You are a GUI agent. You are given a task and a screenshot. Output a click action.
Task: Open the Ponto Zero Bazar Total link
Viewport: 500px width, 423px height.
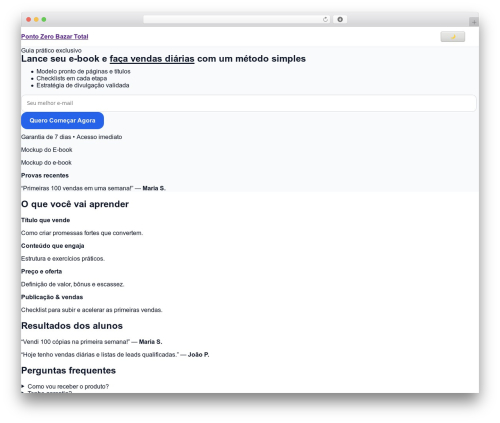coord(55,37)
